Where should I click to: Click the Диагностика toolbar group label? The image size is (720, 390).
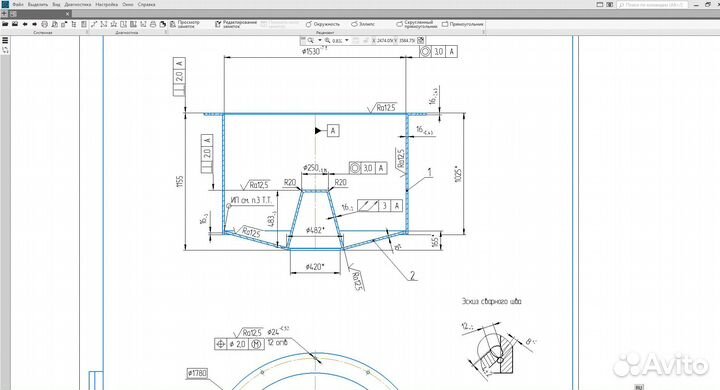pos(126,33)
